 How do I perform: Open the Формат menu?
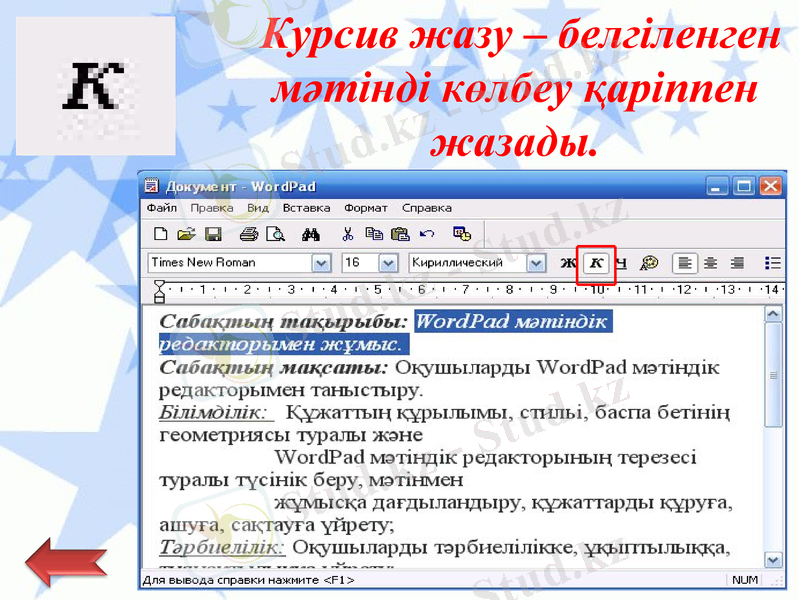pos(366,208)
